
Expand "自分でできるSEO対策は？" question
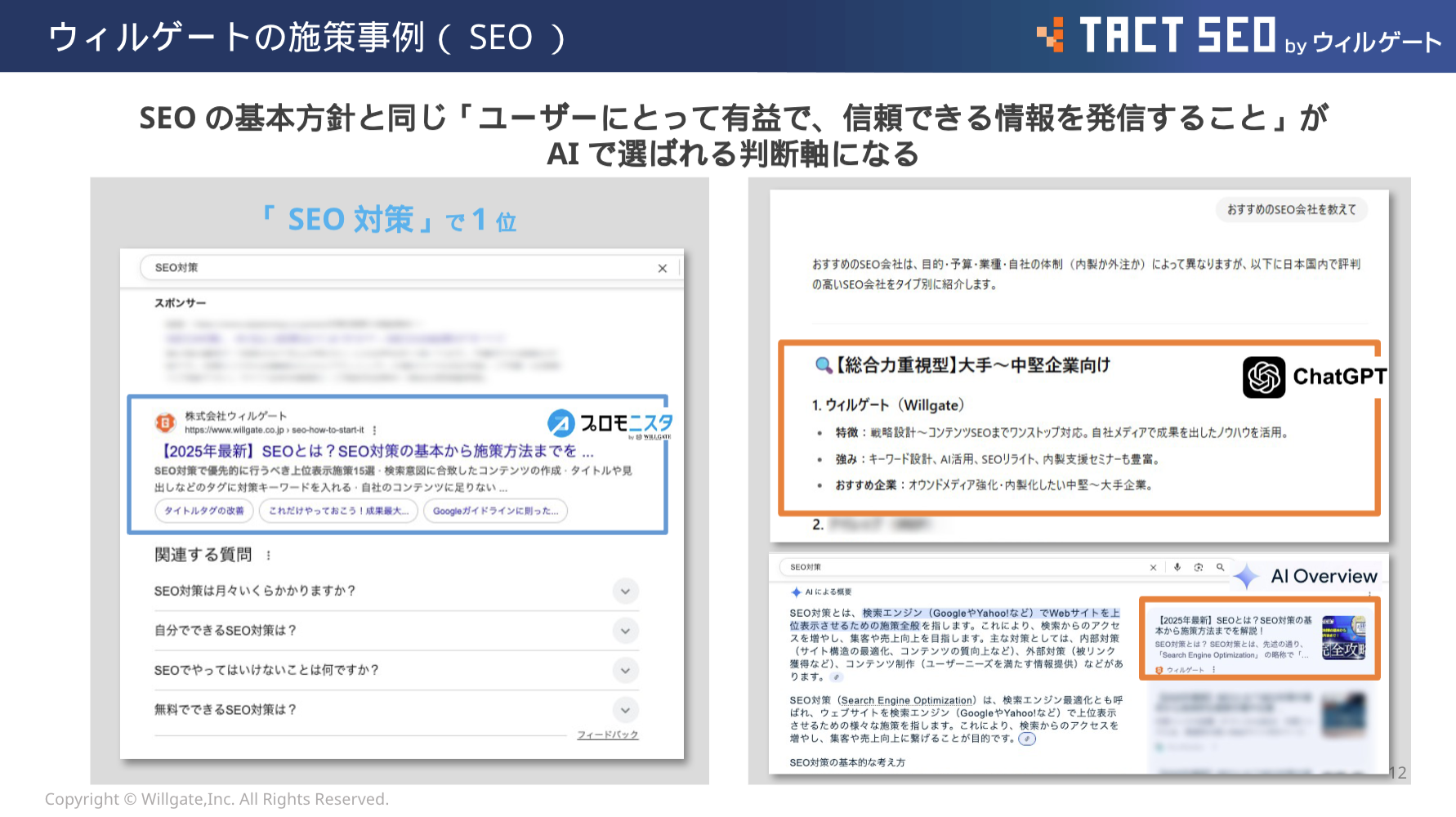(625, 631)
